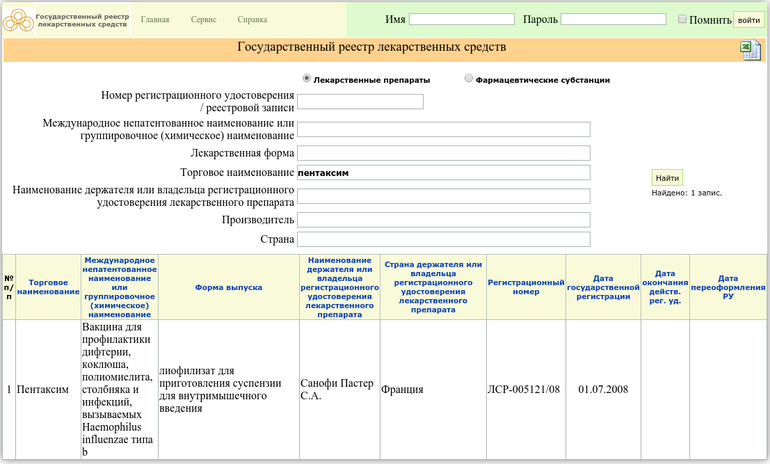Viewport: 770px width, 464px height.
Task: Click the Торговое наименование field with пентаксим
Action: pos(443,172)
